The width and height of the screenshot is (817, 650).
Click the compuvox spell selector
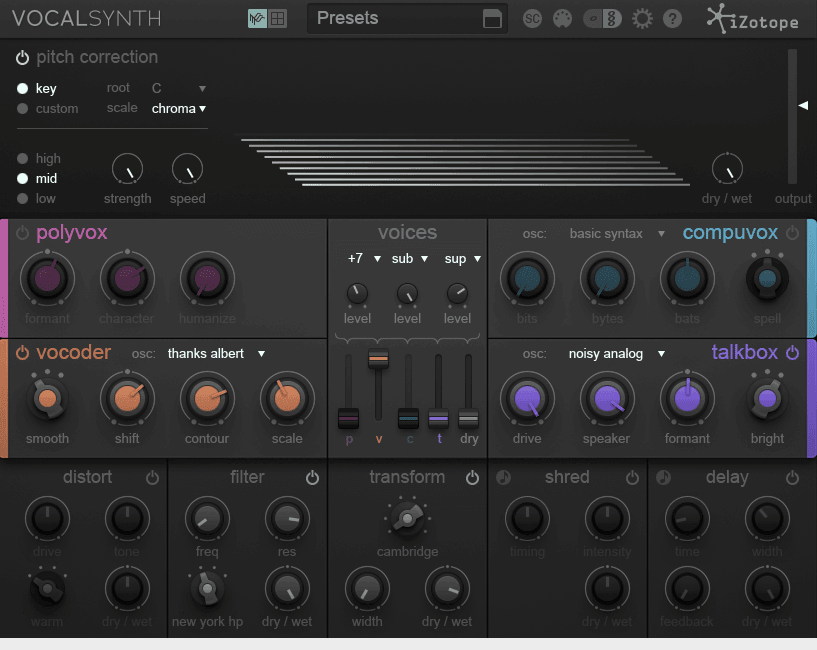767,278
